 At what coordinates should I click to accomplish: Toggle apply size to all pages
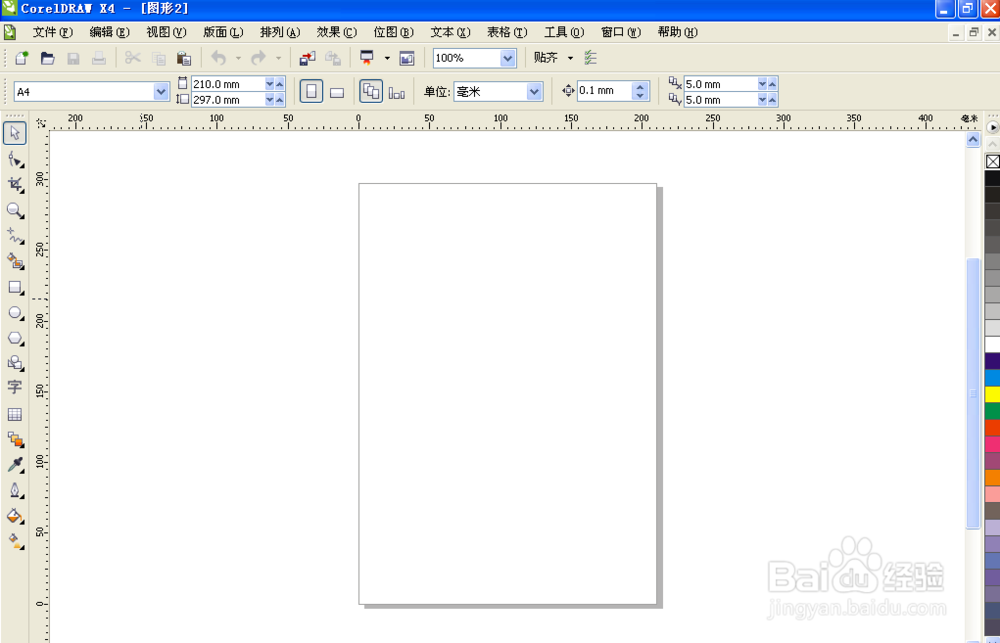[x=372, y=91]
